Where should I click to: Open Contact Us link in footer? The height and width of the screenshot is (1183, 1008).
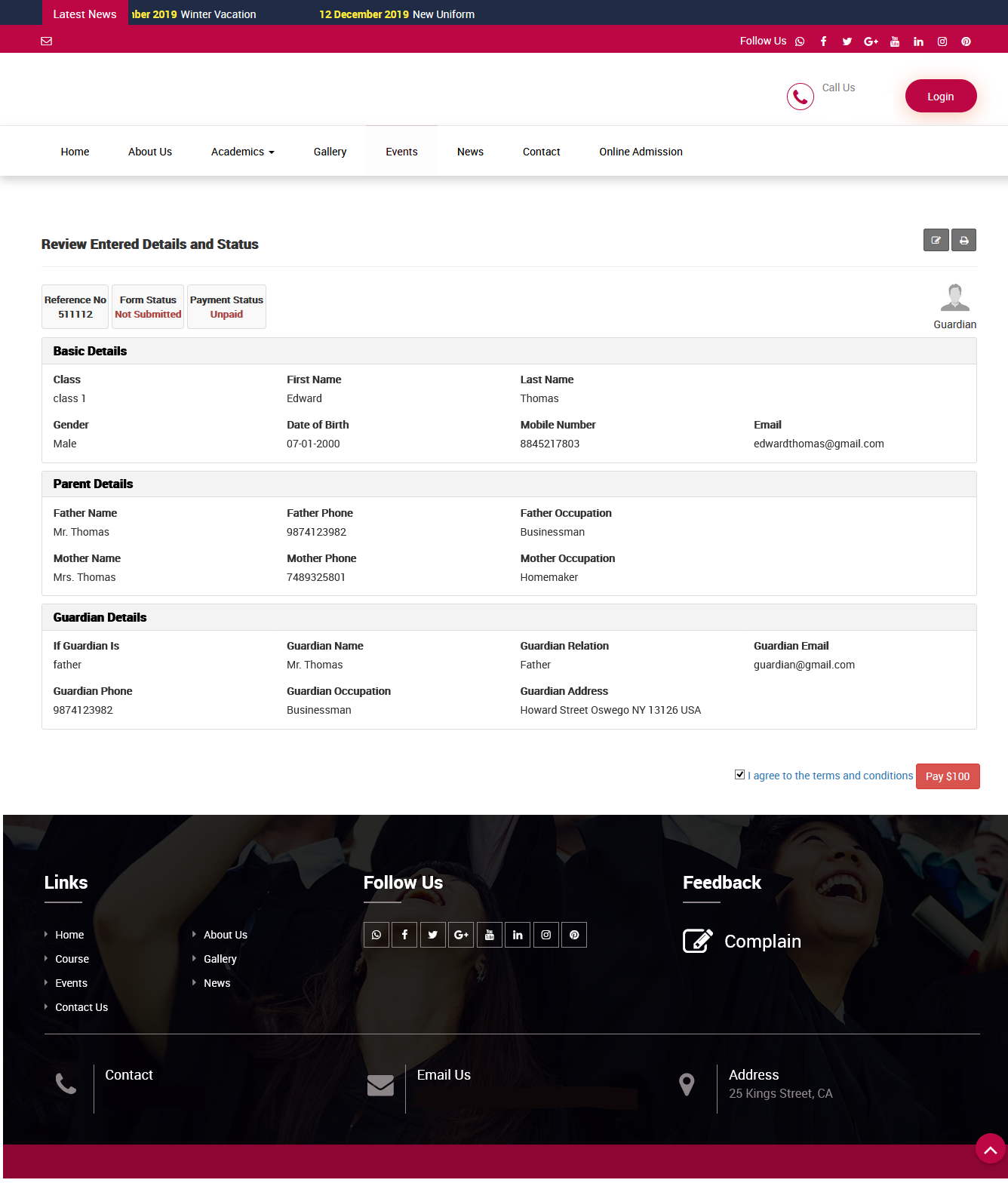[81, 1007]
